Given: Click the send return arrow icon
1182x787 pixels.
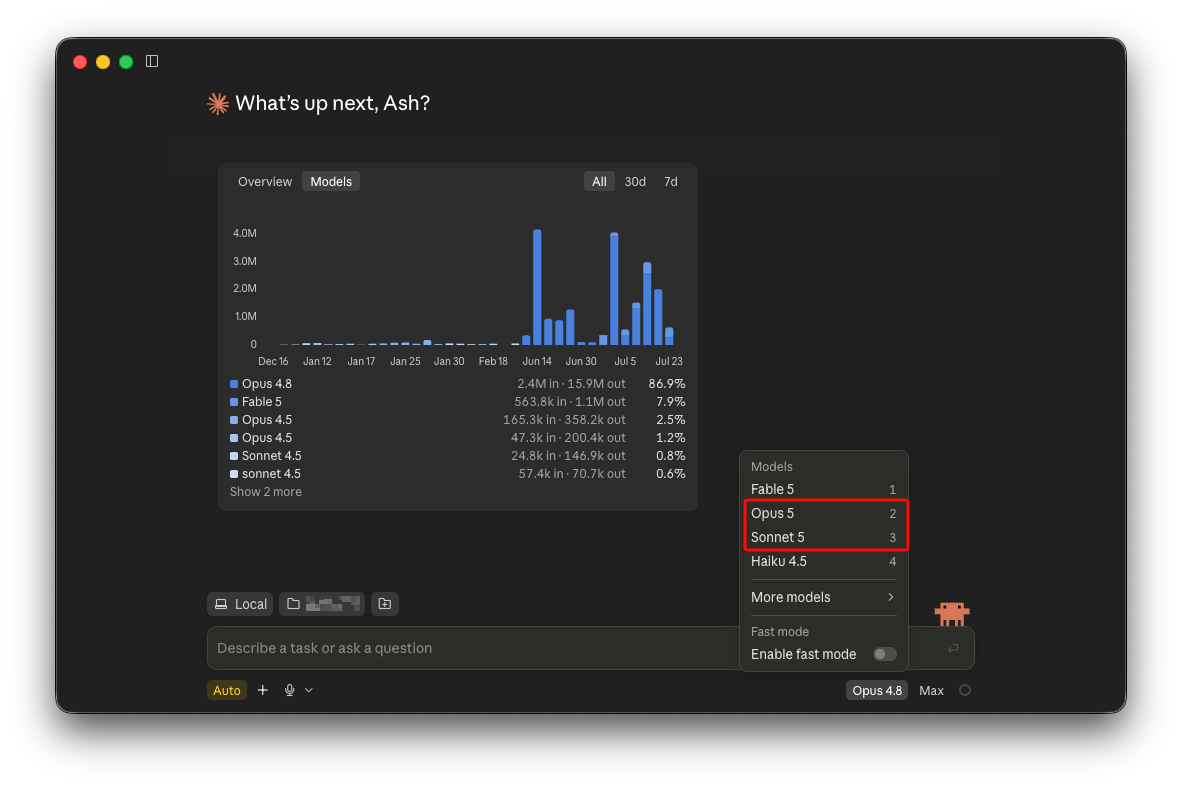Looking at the screenshot, I should tap(953, 648).
